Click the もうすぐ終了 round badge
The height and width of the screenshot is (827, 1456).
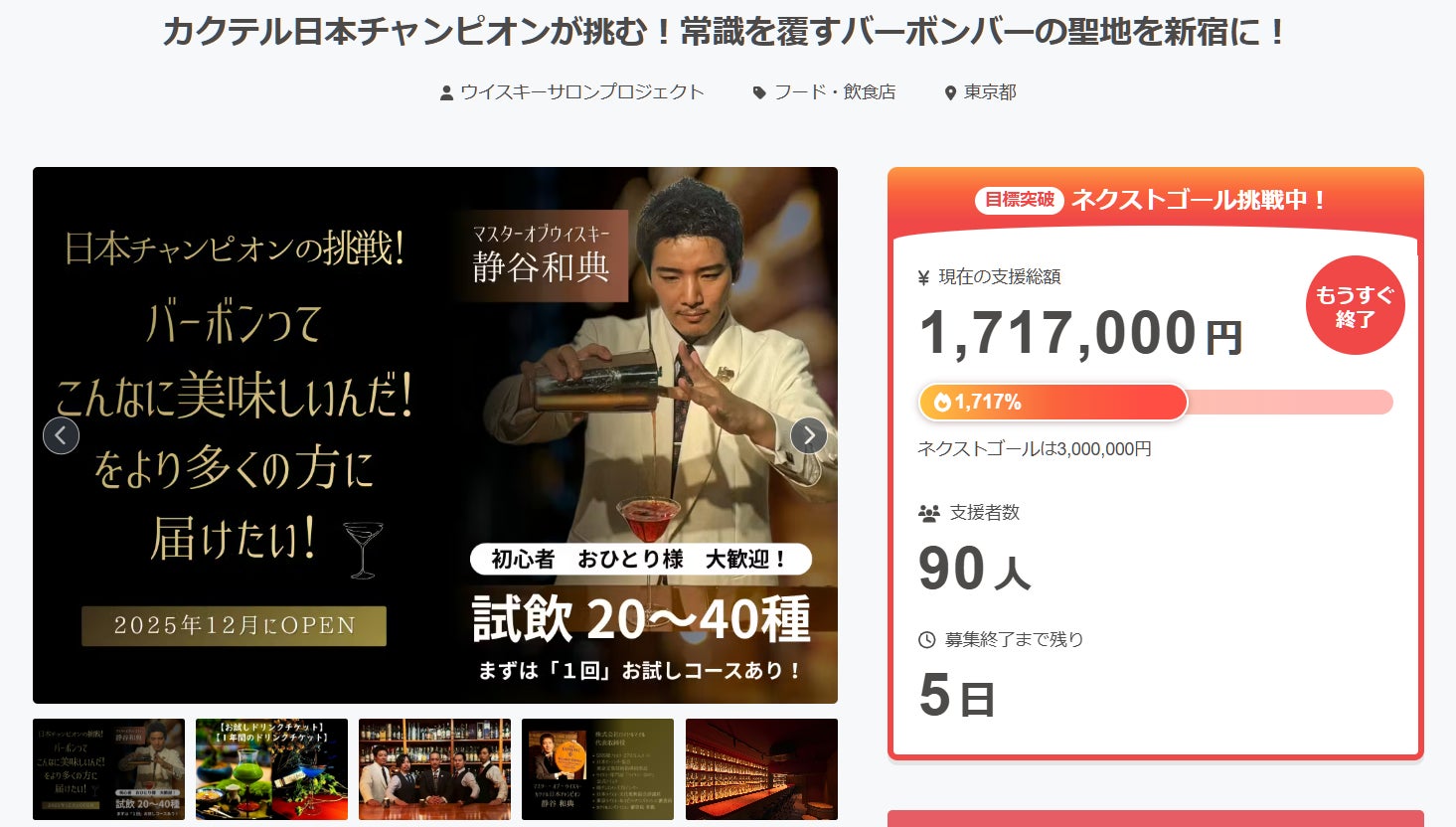1355,306
